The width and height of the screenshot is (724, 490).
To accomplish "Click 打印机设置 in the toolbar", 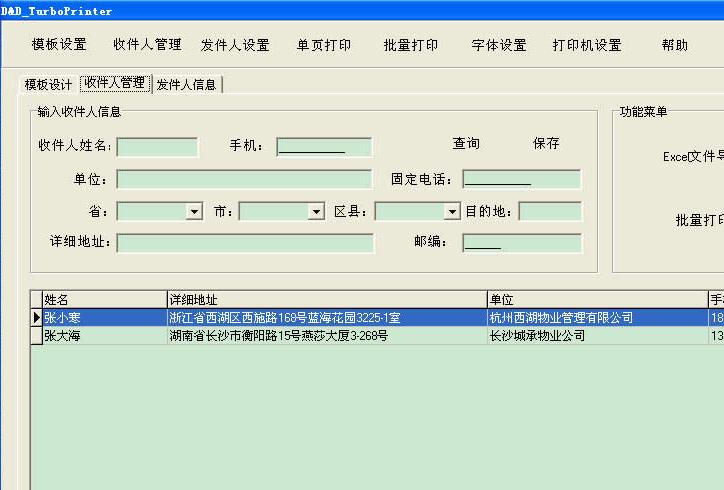I will [x=587, y=45].
